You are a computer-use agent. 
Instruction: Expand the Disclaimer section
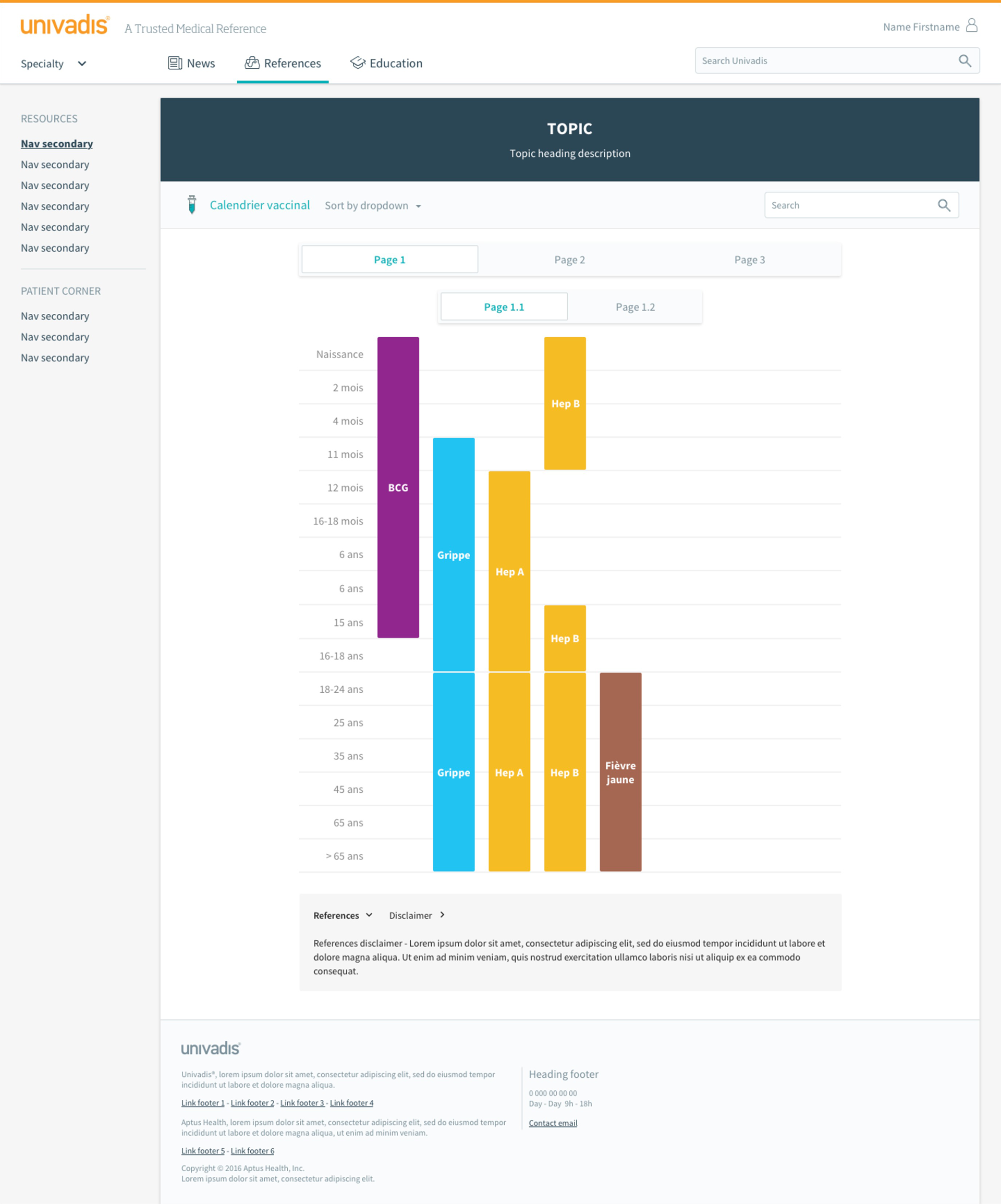point(417,916)
